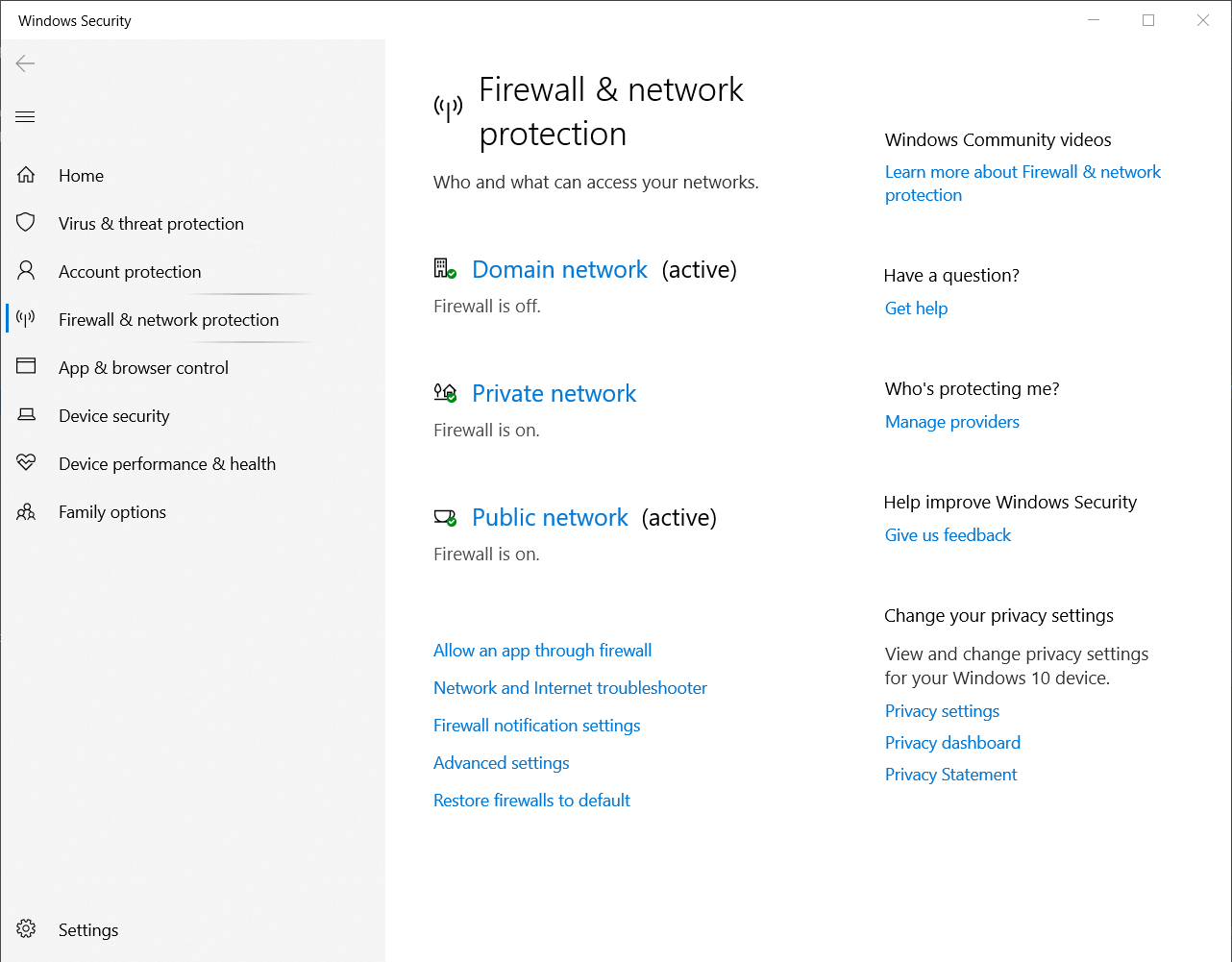Image resolution: width=1232 pixels, height=962 pixels.
Task: Select Firewall & network protection menu item
Action: [168, 319]
